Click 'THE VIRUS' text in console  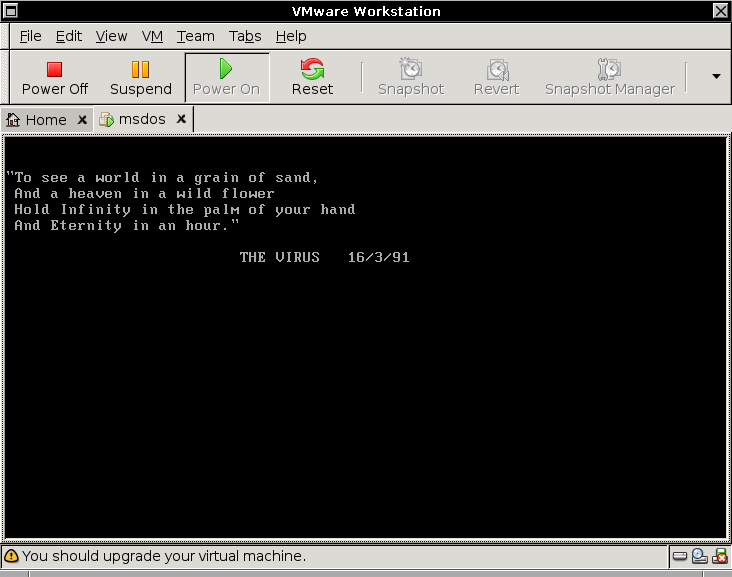[280, 257]
